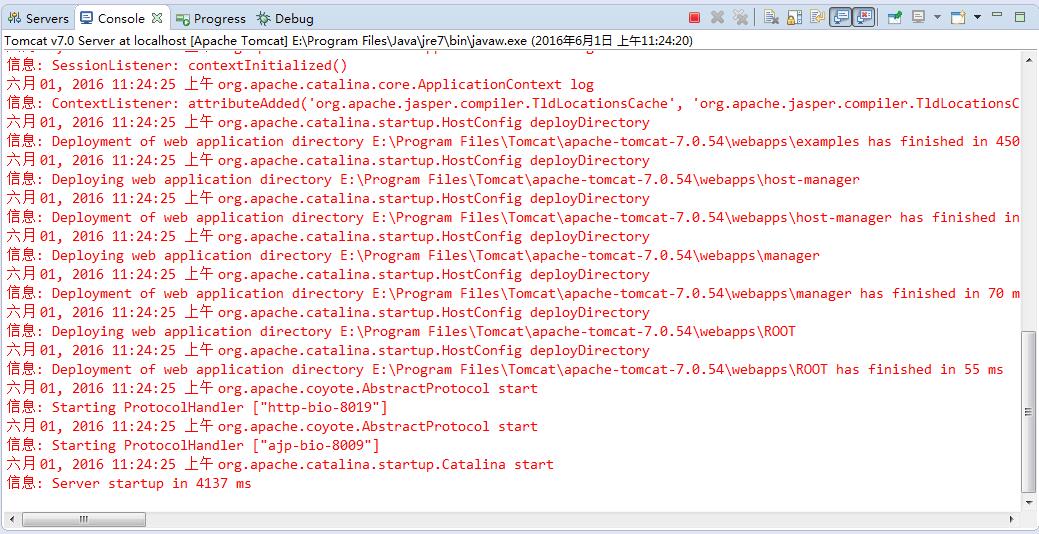1039x534 pixels.
Task: Click the Display Selected Console icon
Action: coord(918,18)
